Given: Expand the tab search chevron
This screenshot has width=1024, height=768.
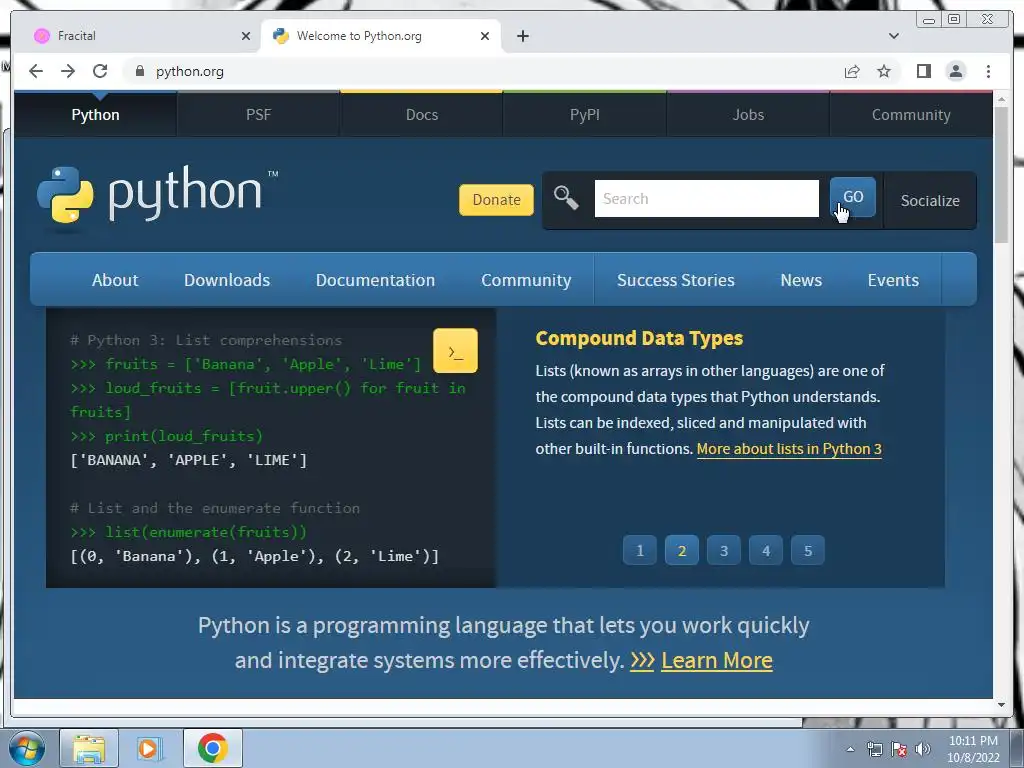Looking at the screenshot, I should click(894, 36).
